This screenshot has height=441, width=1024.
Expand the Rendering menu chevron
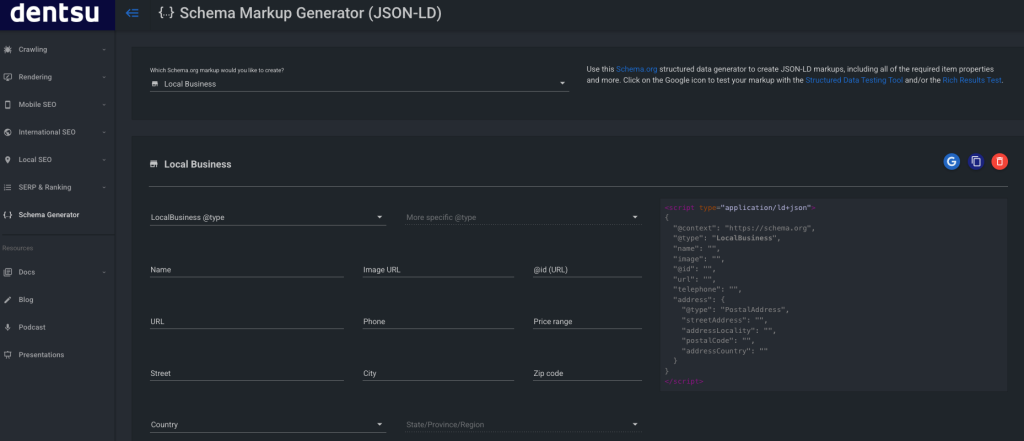tap(104, 77)
